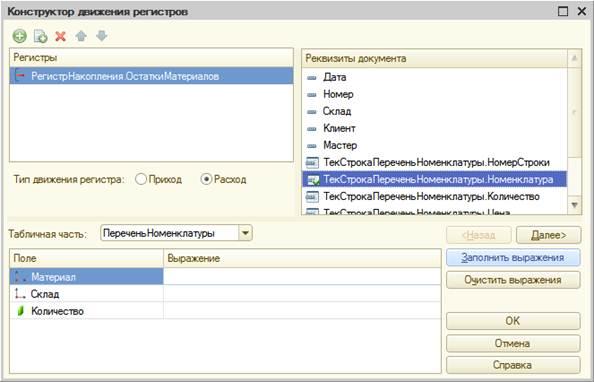Viewport: 594px width, 382px height.
Task: Click the attributes list scroll-down arrow
Action: (574, 205)
